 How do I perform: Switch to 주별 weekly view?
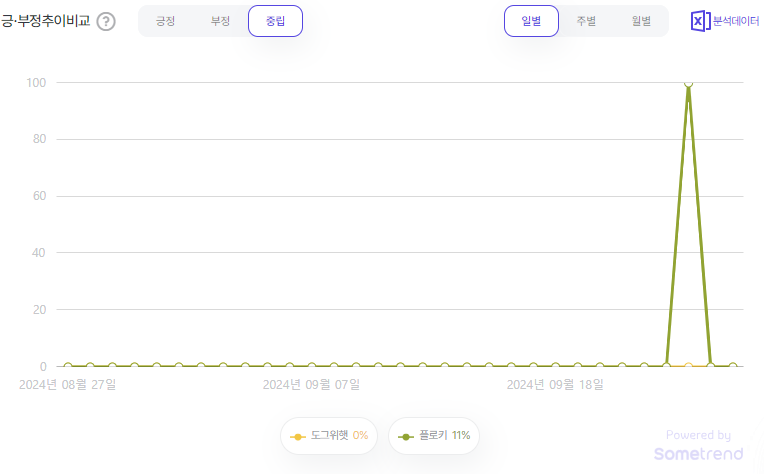(586, 21)
